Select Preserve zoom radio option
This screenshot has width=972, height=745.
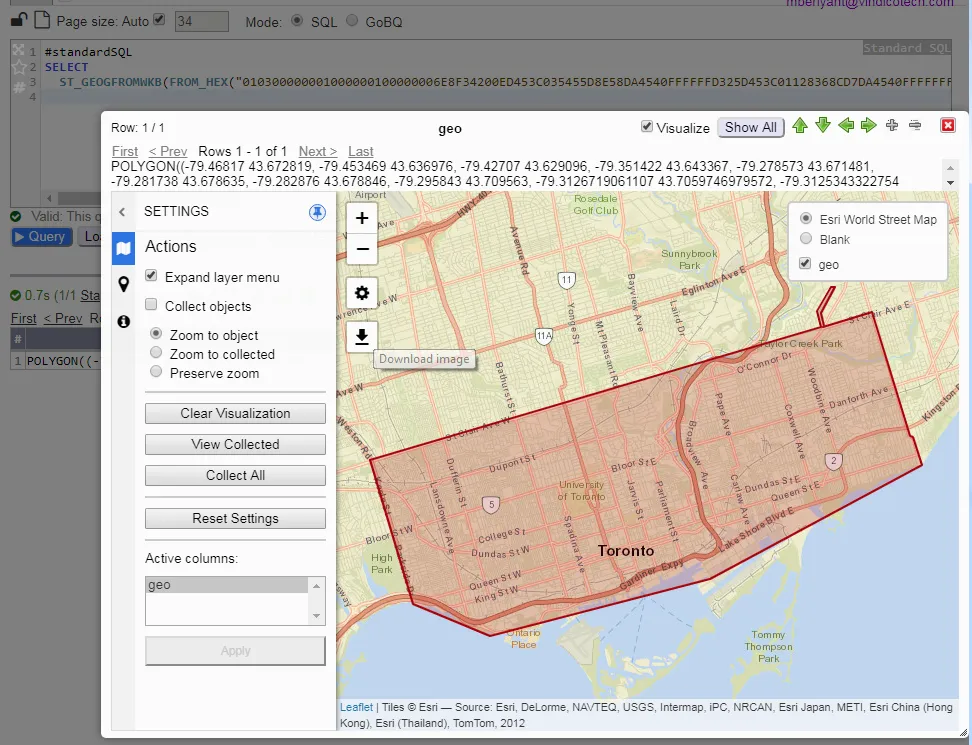pos(156,373)
